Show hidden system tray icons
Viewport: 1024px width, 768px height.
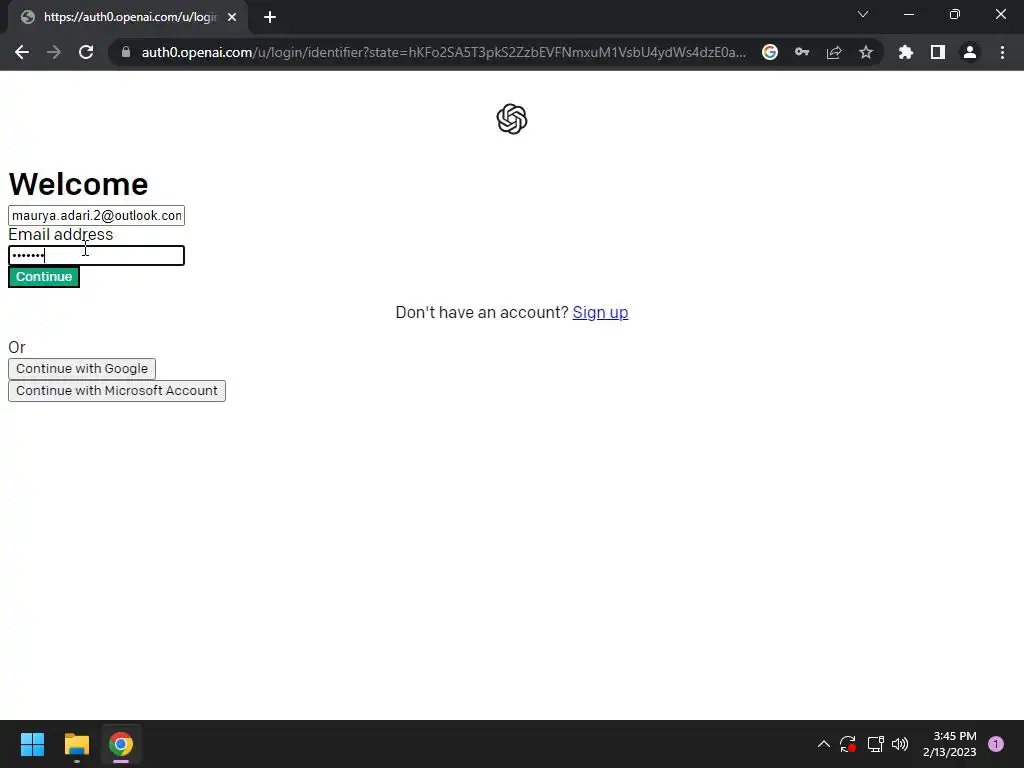pos(824,744)
